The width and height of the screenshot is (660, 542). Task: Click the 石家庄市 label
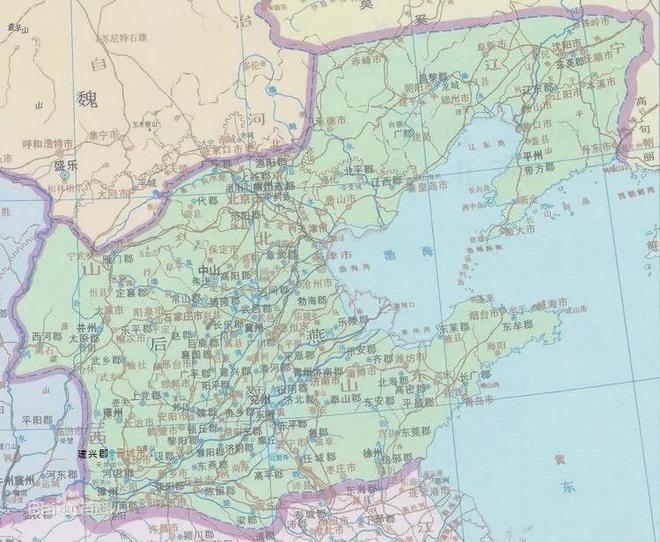pos(184,316)
